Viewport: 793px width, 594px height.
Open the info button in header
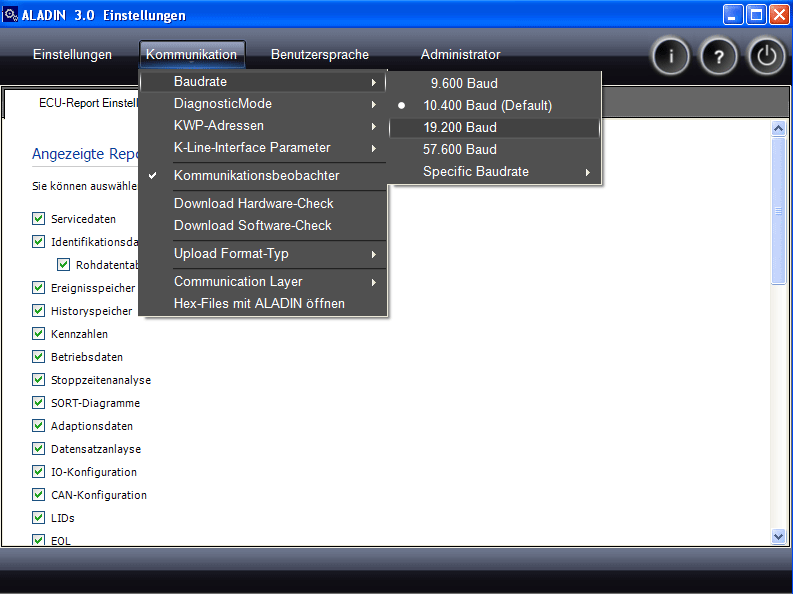point(671,56)
